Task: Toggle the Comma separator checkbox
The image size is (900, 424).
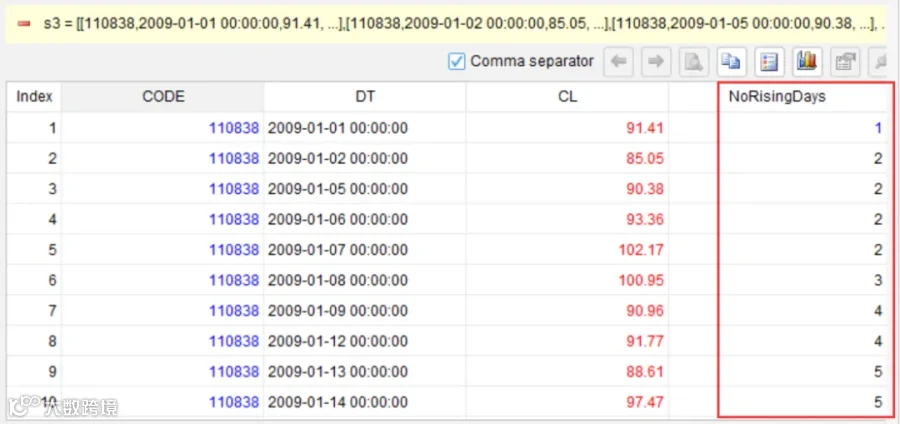Action: (456, 61)
